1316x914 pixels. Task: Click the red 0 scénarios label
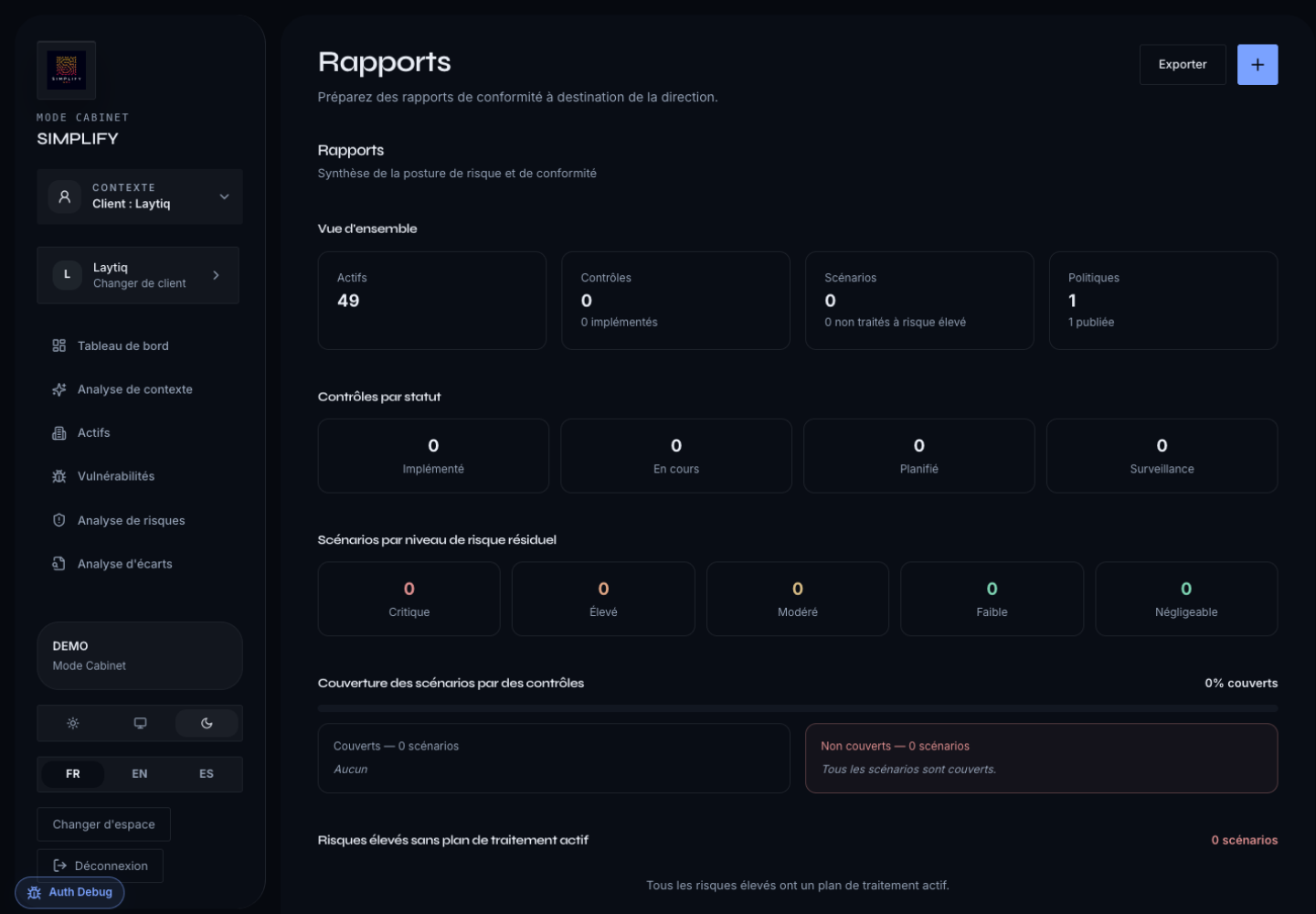tap(1245, 840)
